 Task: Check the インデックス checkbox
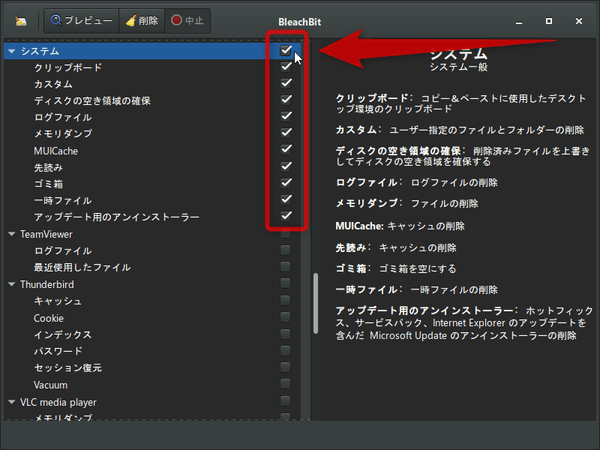tap(285, 334)
